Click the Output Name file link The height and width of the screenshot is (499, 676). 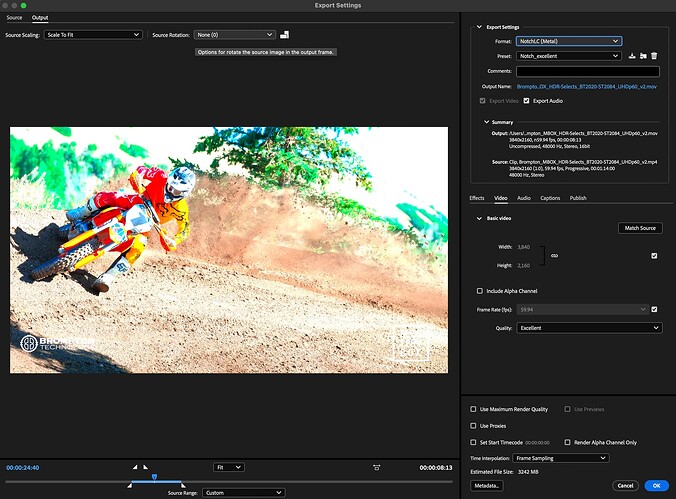click(587, 87)
